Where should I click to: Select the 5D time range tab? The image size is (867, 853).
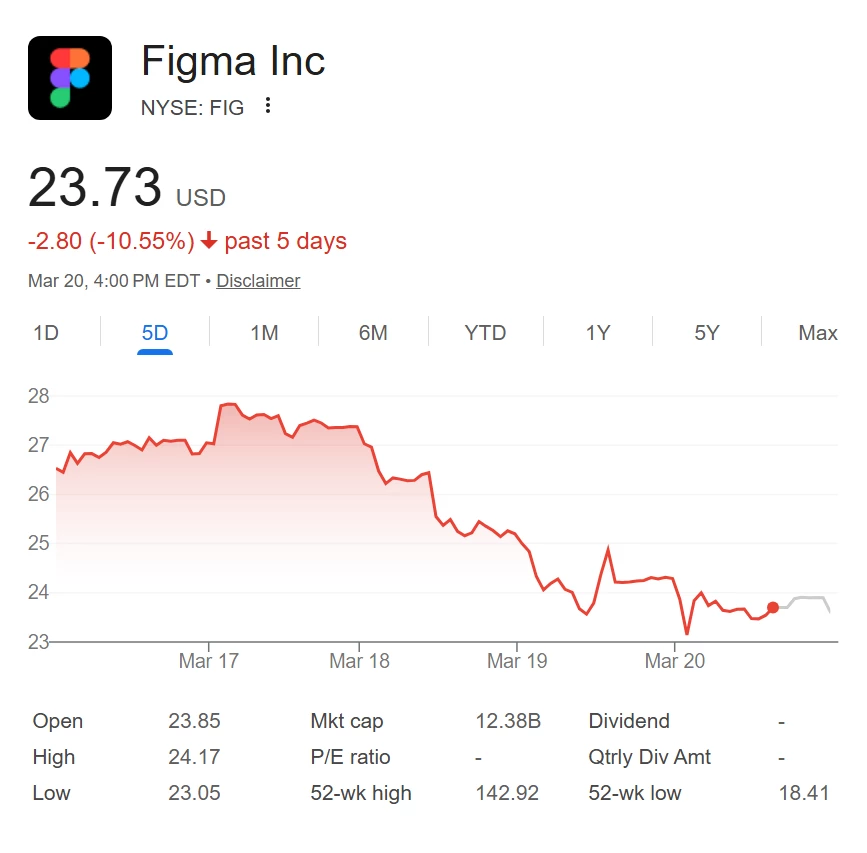155,333
